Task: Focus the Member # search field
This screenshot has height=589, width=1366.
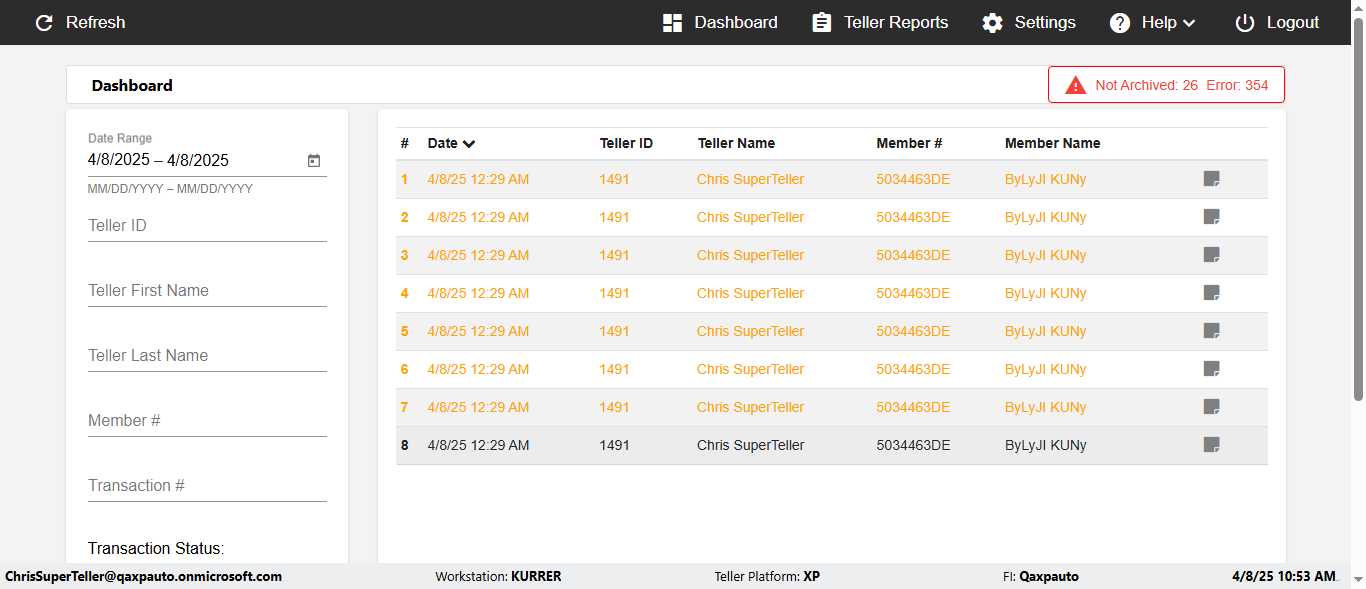Action: tap(207, 421)
